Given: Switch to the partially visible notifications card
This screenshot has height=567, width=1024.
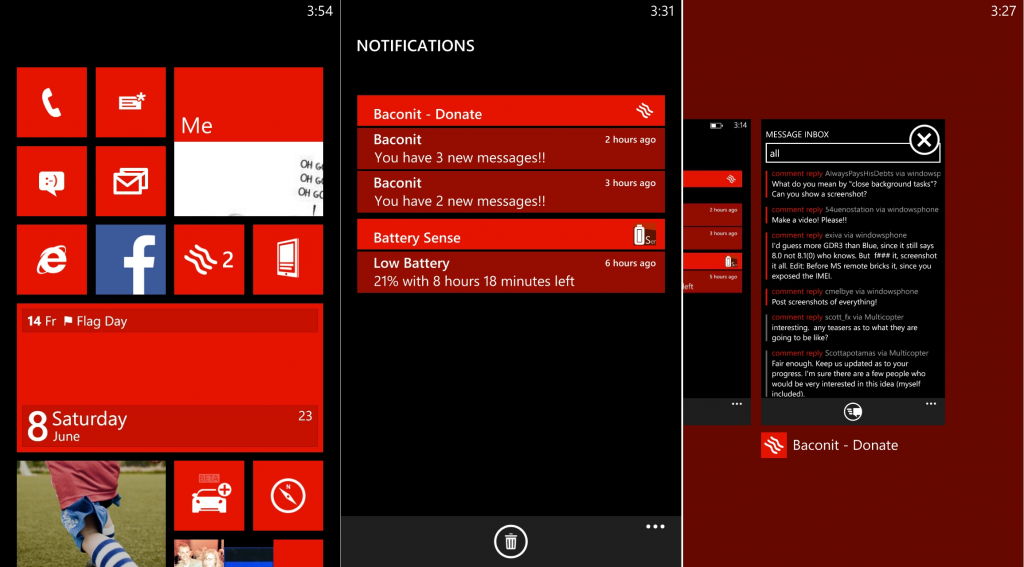Looking at the screenshot, I should [x=717, y=272].
